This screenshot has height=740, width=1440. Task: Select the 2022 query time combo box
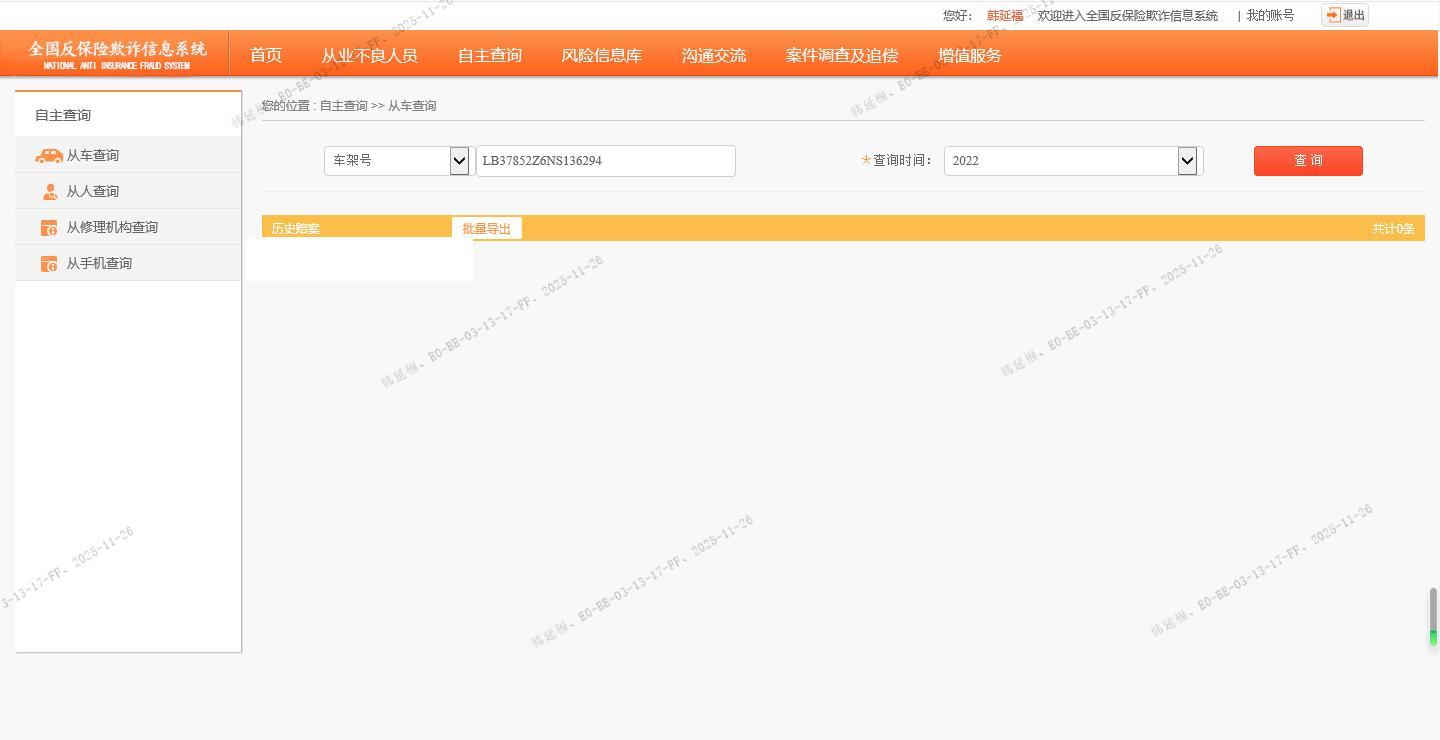[x=1060, y=161]
